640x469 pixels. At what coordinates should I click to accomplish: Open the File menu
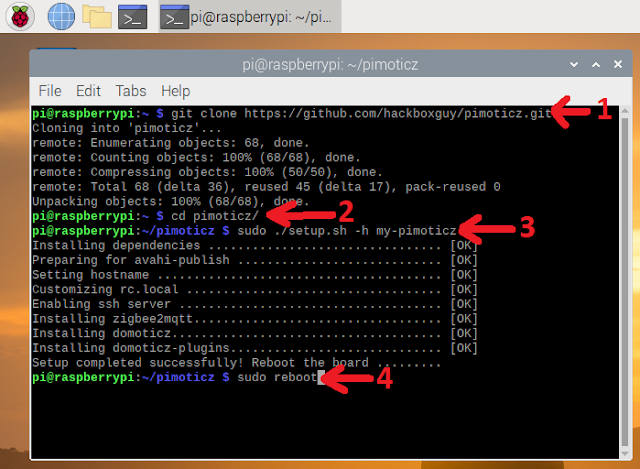coord(50,91)
